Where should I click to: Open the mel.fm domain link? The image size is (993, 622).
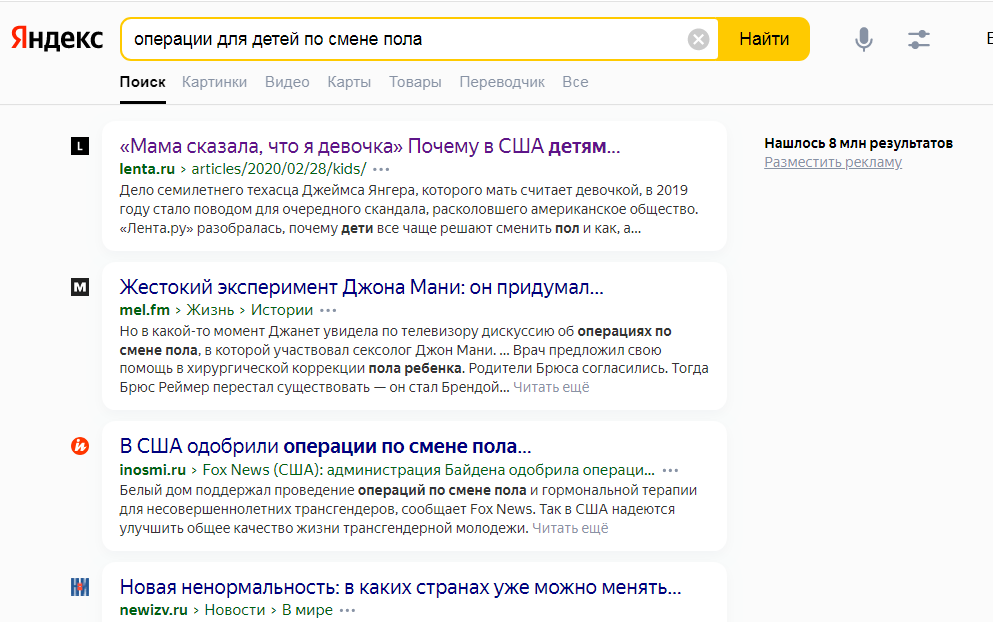(144, 310)
